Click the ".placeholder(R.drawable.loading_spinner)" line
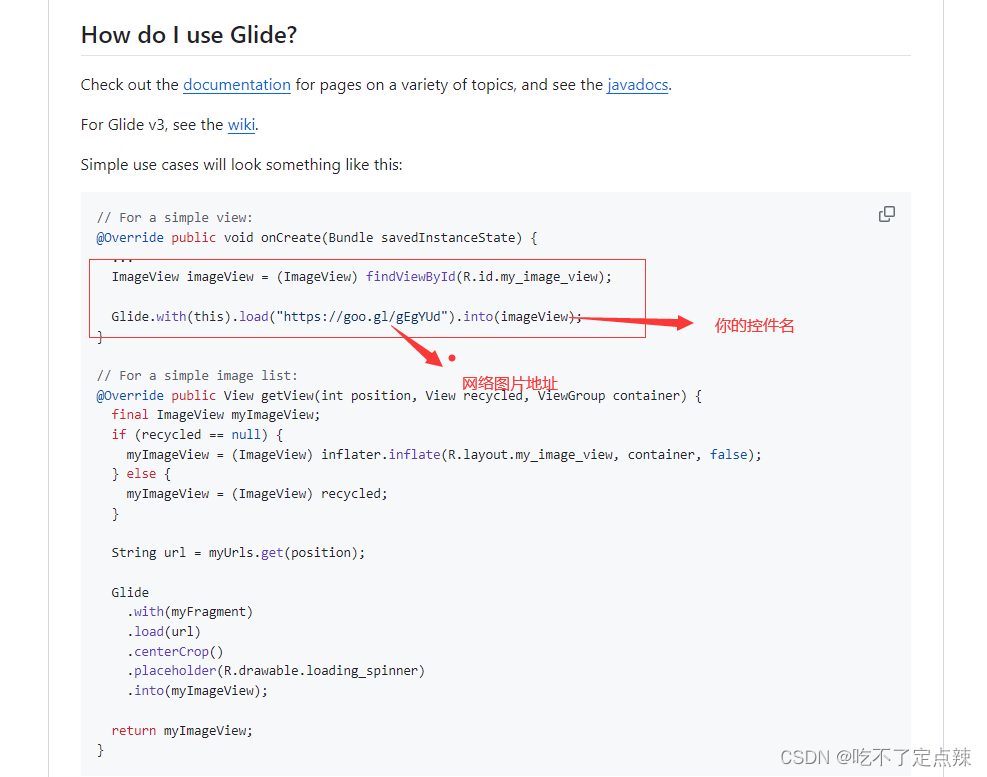The image size is (987, 777). (x=276, y=671)
